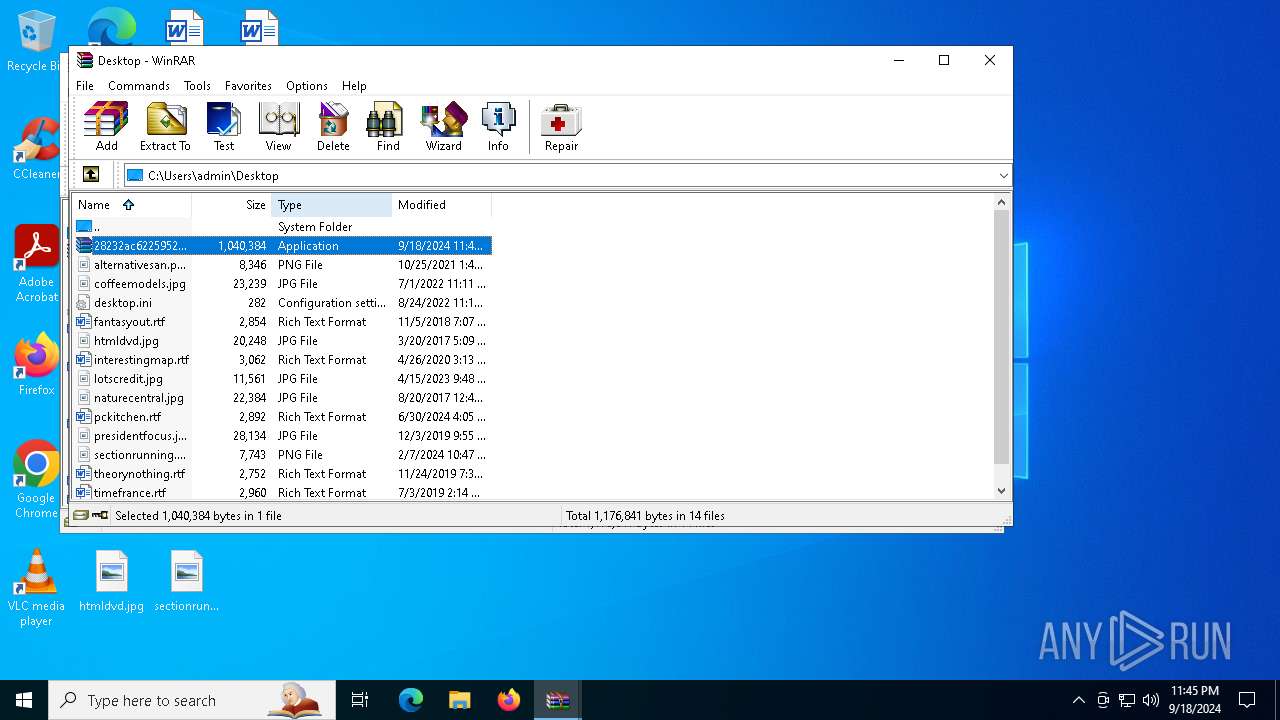Select VLC media player desktop shortcut
This screenshot has height=720, width=1280.
coord(36,588)
